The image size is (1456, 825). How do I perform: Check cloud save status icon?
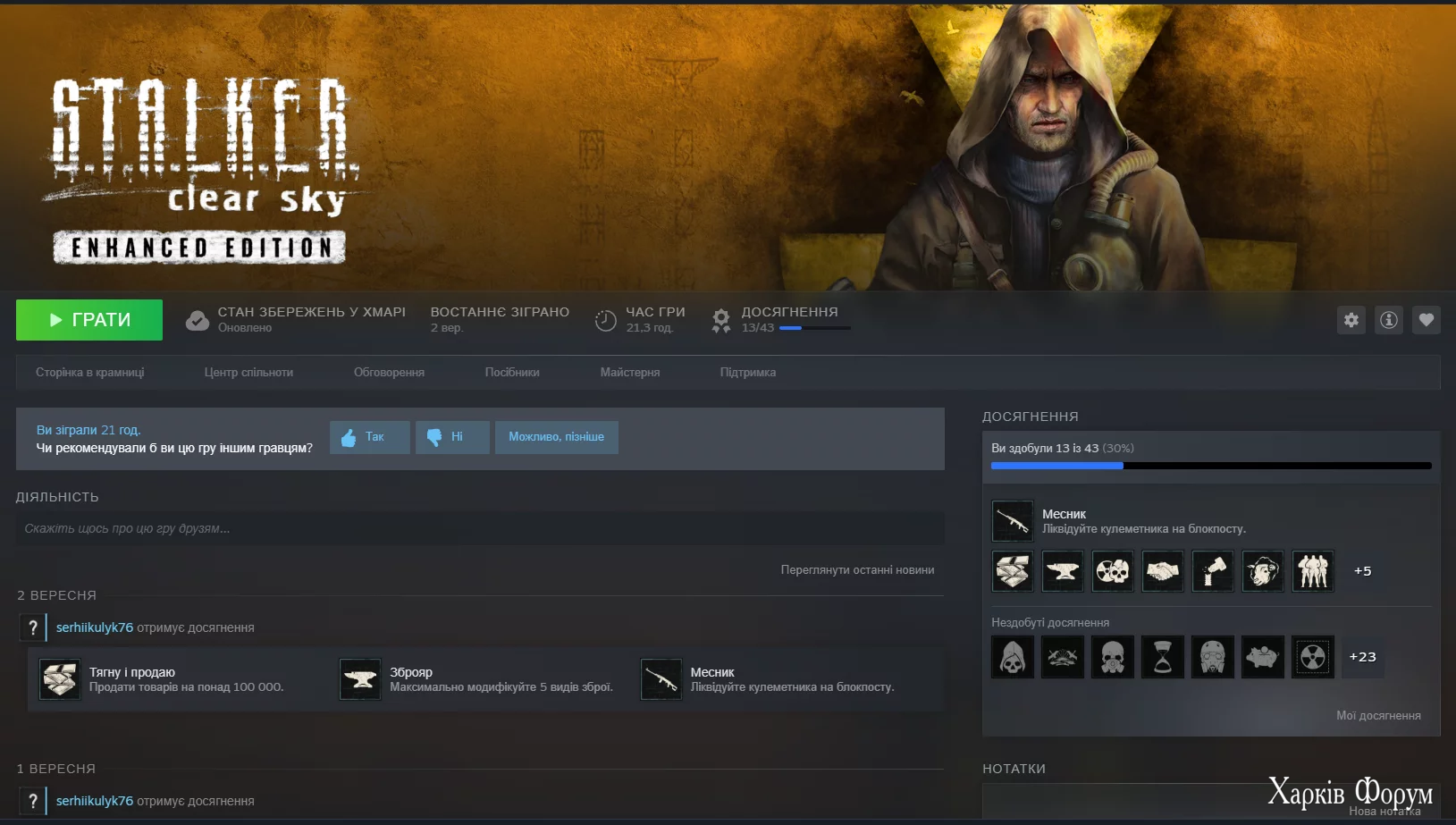(x=197, y=320)
